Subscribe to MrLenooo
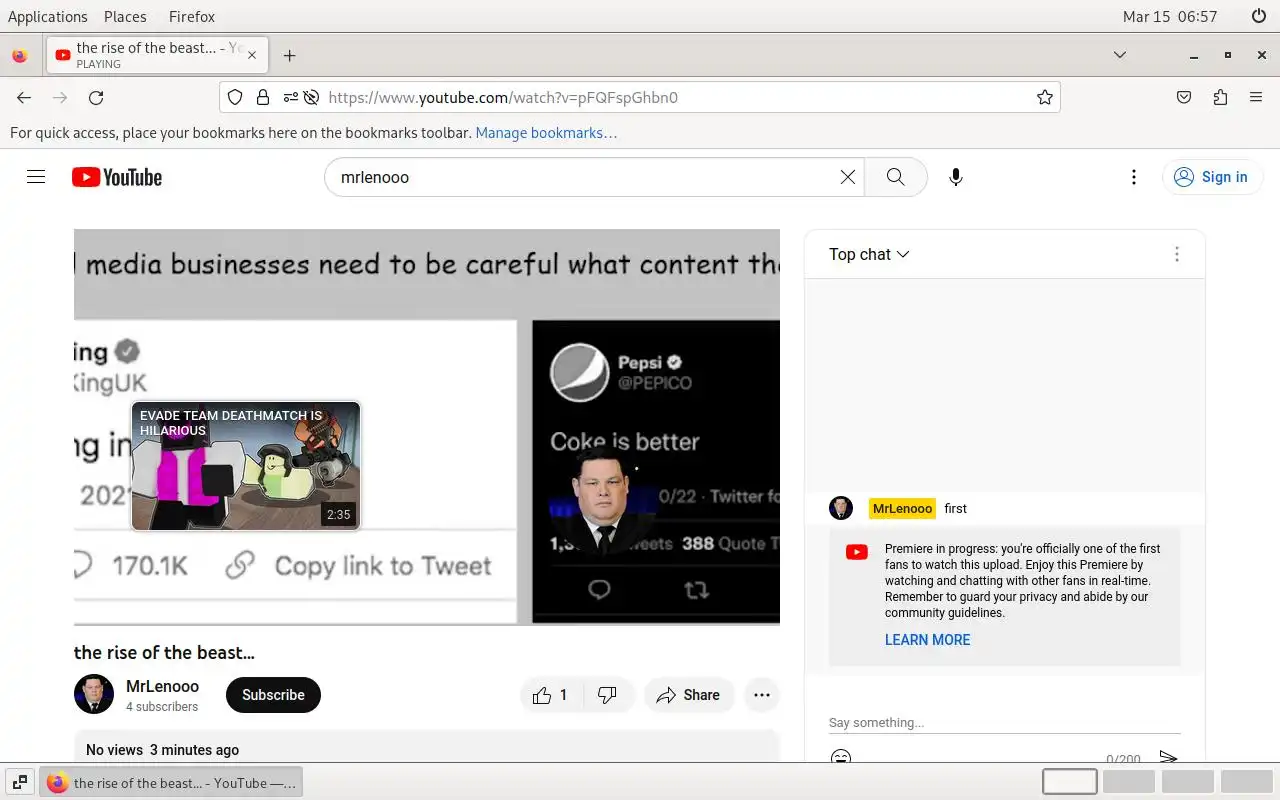 pyautogui.click(x=273, y=695)
